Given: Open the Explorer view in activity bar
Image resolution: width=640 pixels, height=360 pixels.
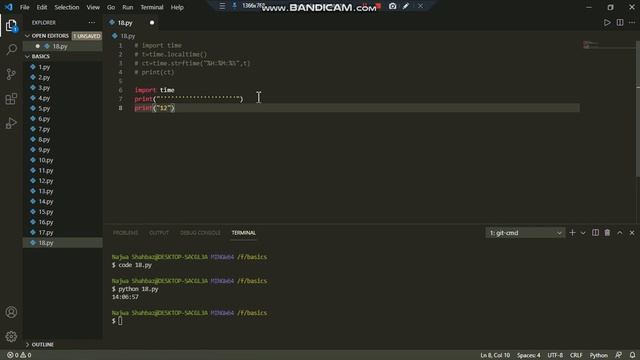Looking at the screenshot, I should (11, 26).
